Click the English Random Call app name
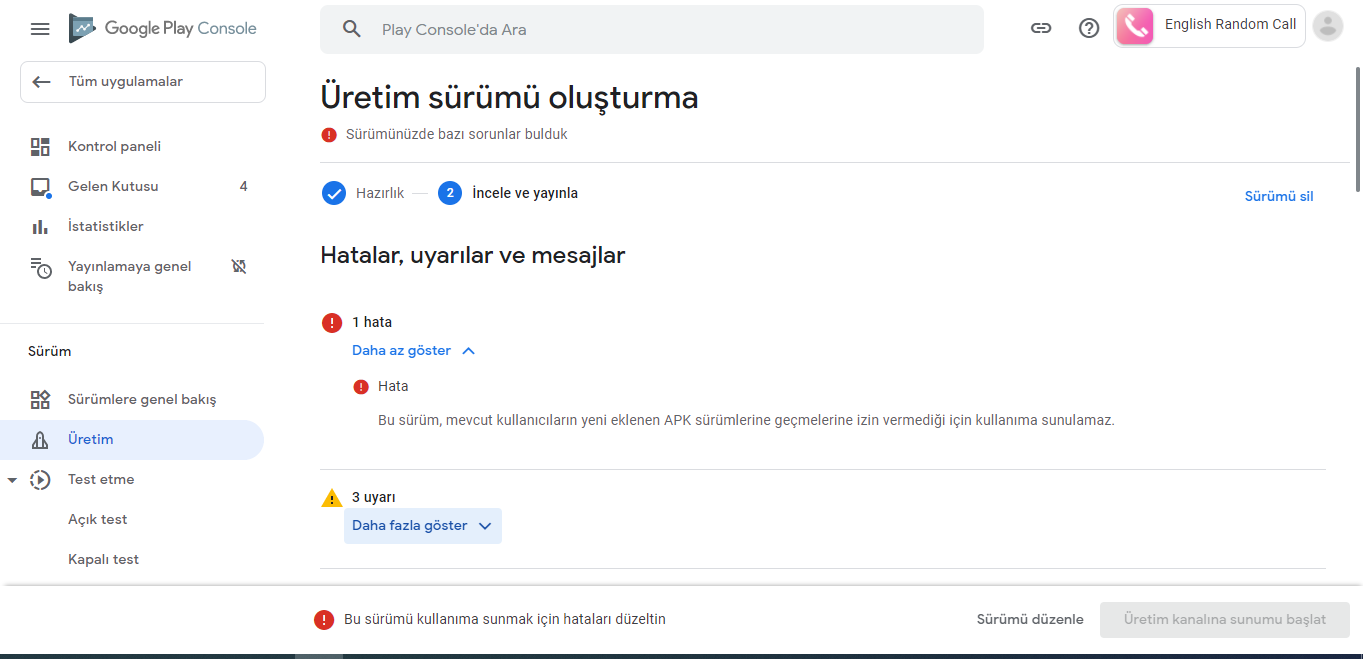This screenshot has width=1363, height=659. (x=1230, y=25)
